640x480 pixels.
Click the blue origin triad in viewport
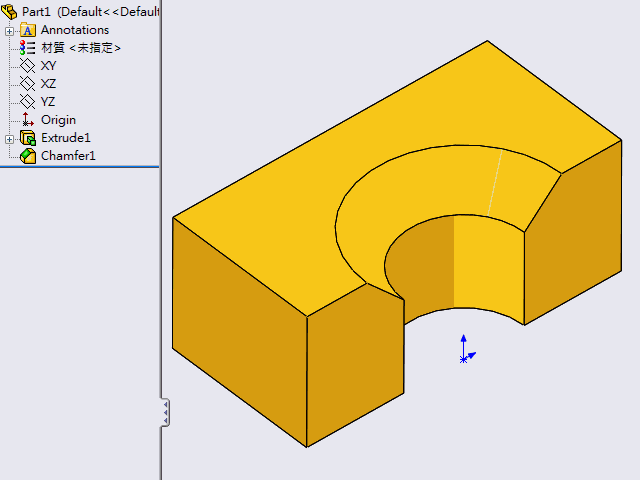click(x=467, y=350)
